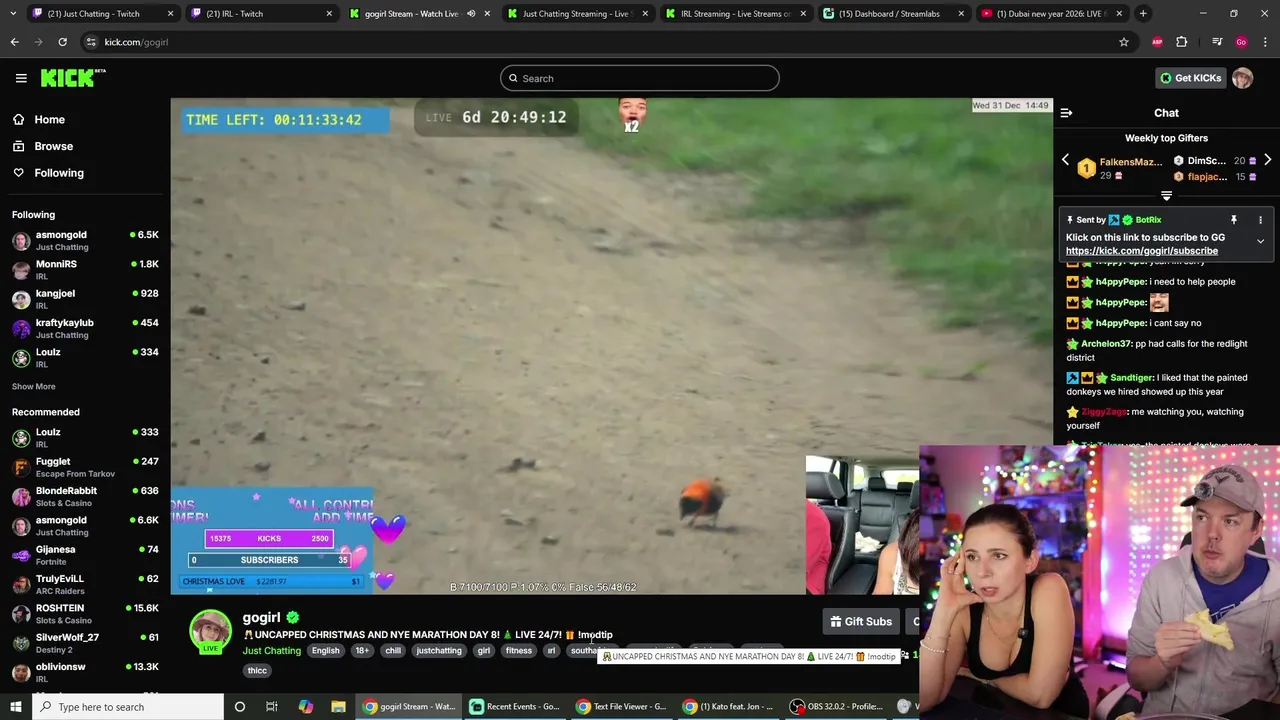Open Task View on taskbar

pyautogui.click(x=271, y=707)
